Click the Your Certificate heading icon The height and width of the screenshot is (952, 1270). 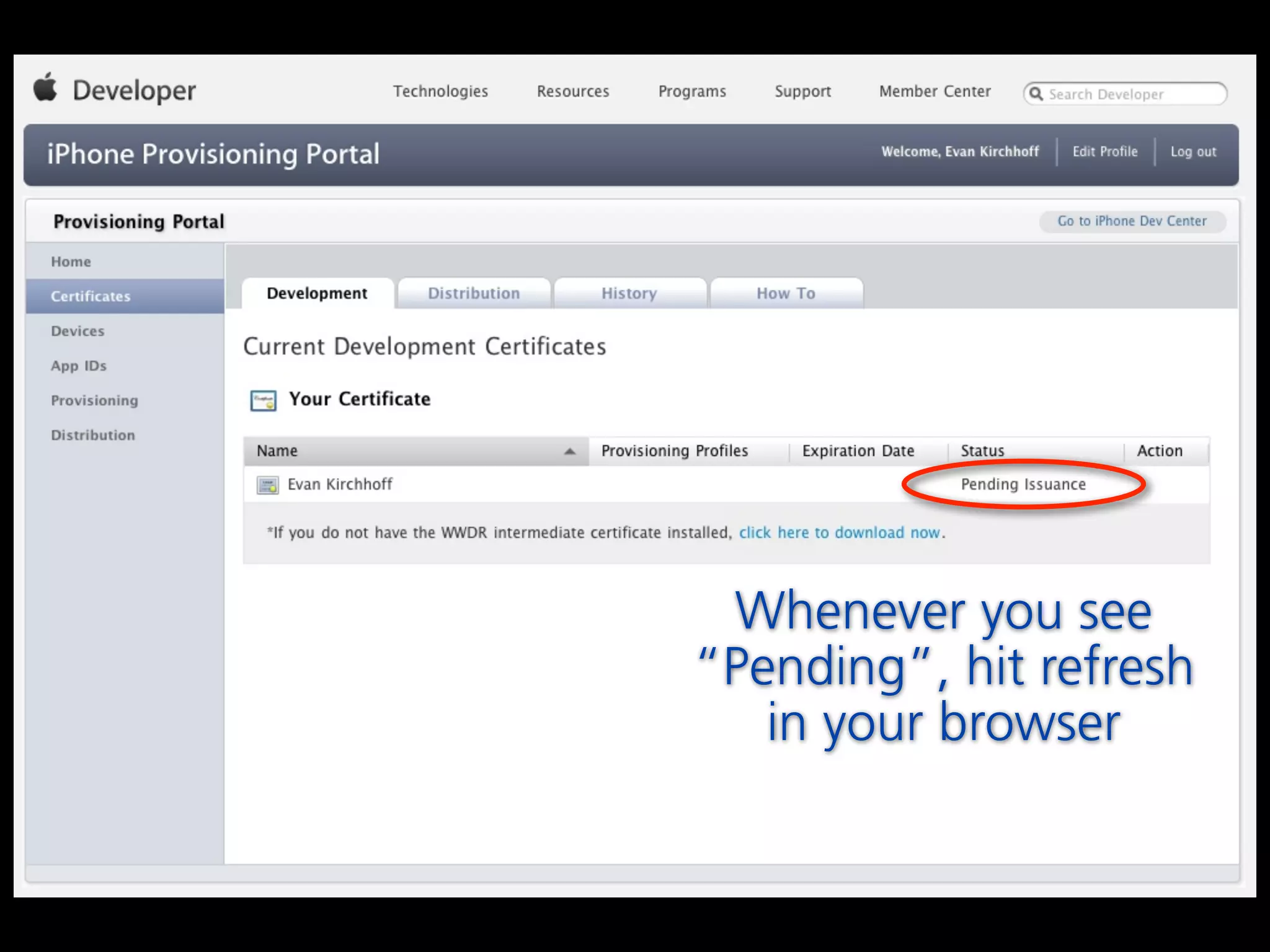[x=263, y=400]
